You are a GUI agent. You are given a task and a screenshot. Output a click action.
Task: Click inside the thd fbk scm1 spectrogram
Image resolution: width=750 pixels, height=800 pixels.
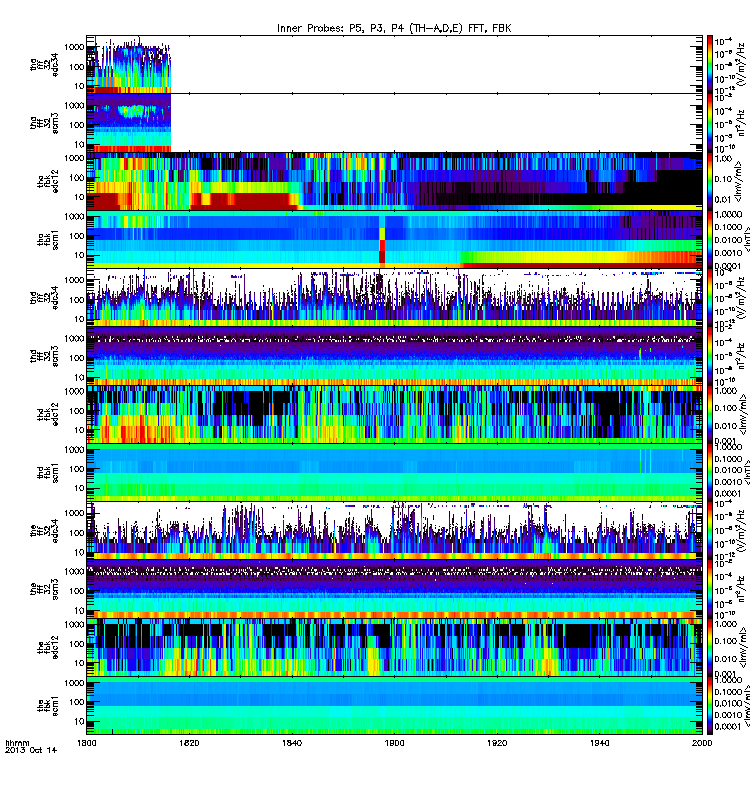coord(394,473)
